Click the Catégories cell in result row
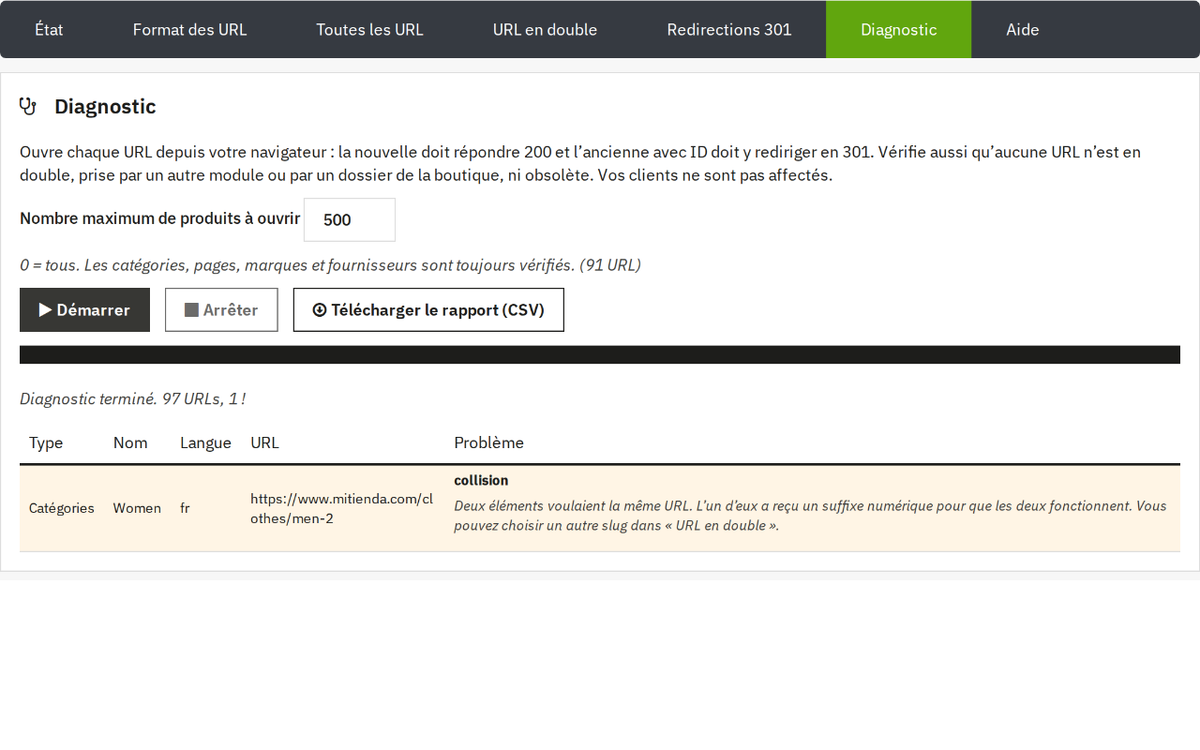 coord(62,508)
